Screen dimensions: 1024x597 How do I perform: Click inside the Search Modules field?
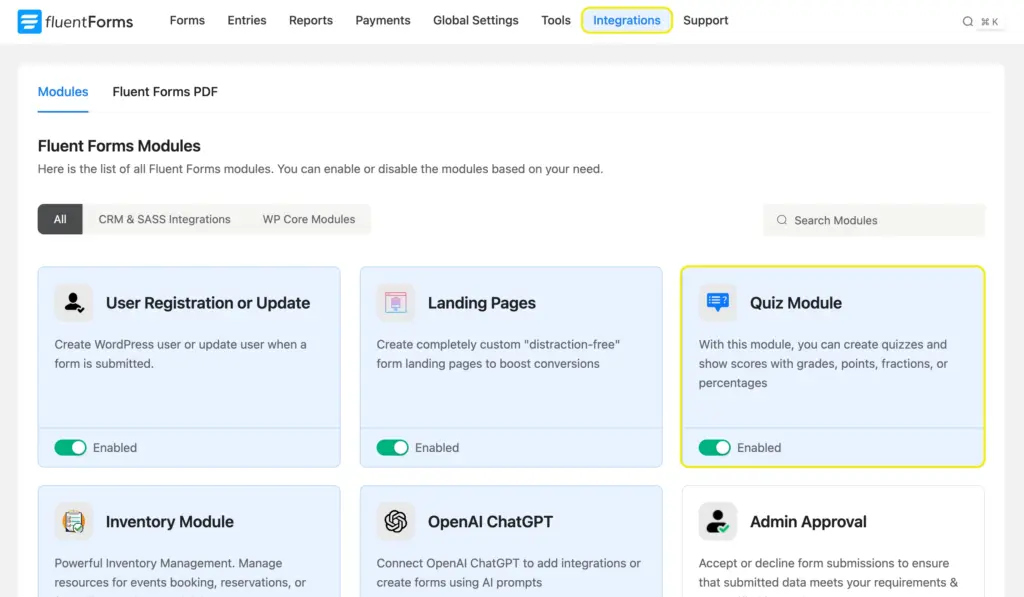click(x=870, y=220)
